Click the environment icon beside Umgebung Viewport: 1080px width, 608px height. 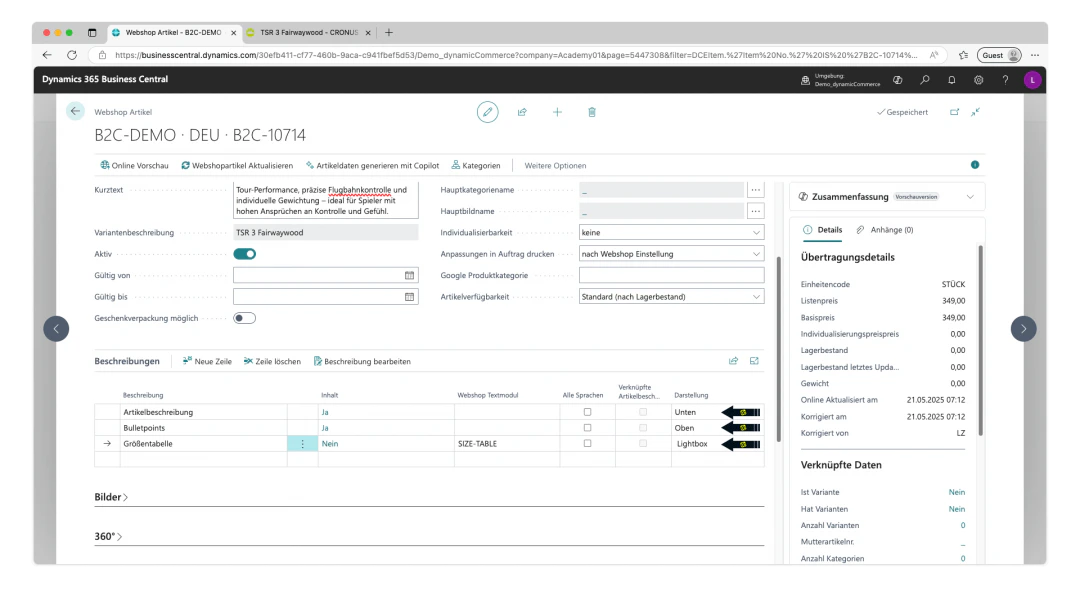tap(805, 80)
